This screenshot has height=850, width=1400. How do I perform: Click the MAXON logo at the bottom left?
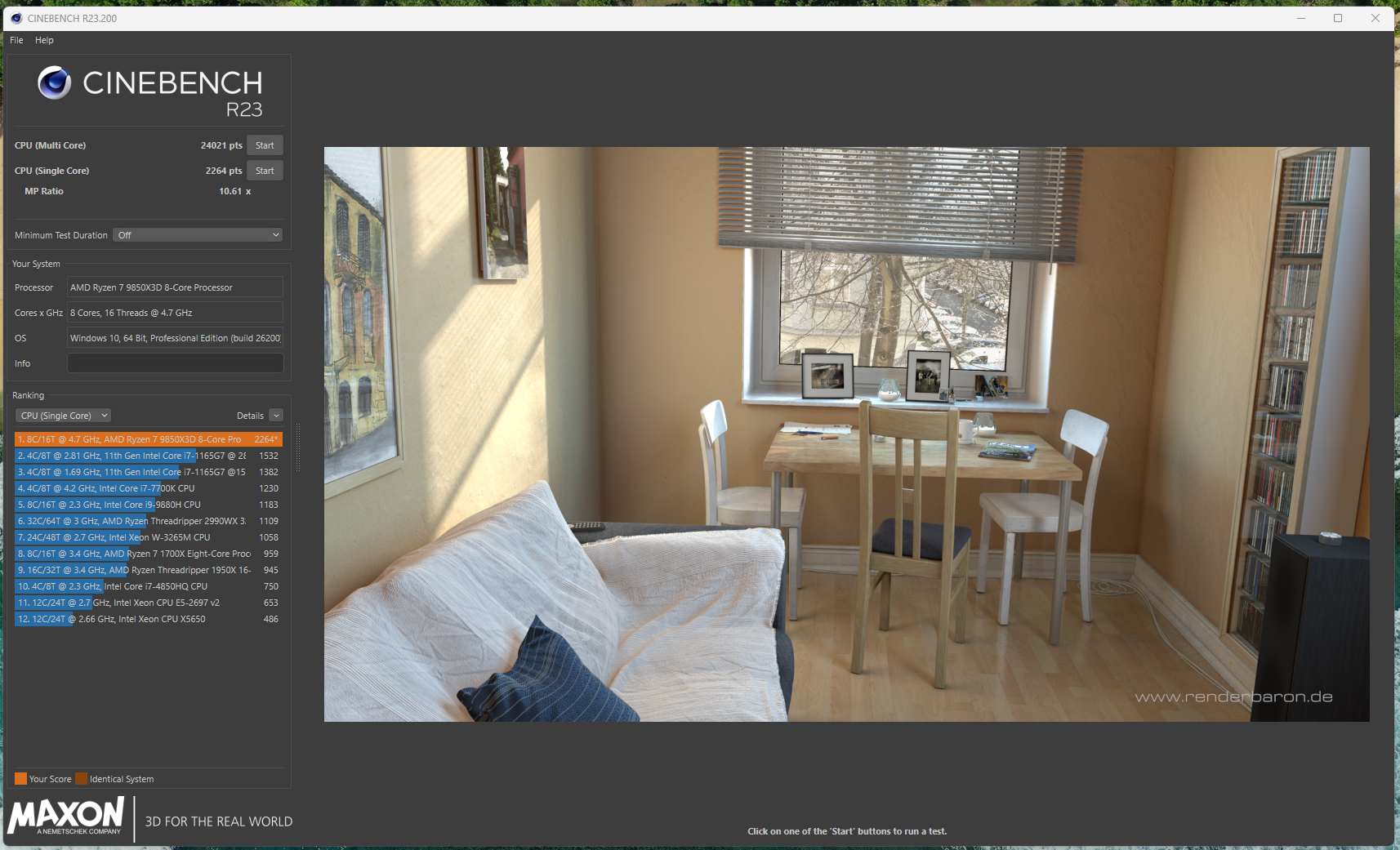coord(65,816)
